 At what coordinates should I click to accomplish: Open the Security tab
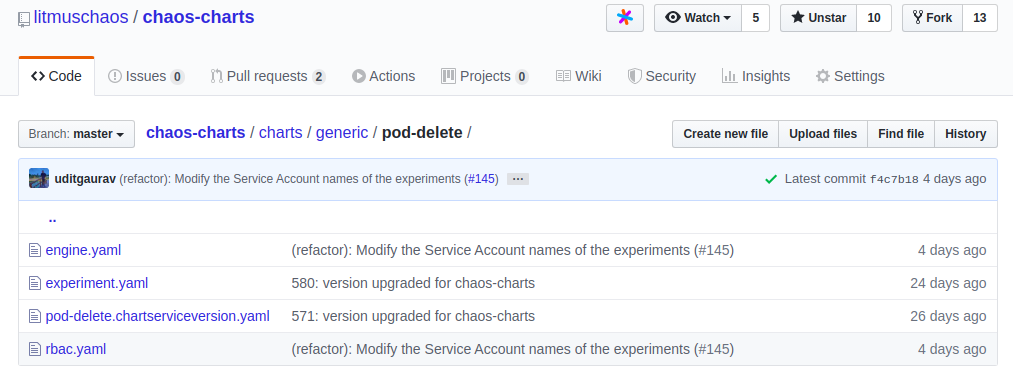click(662, 76)
